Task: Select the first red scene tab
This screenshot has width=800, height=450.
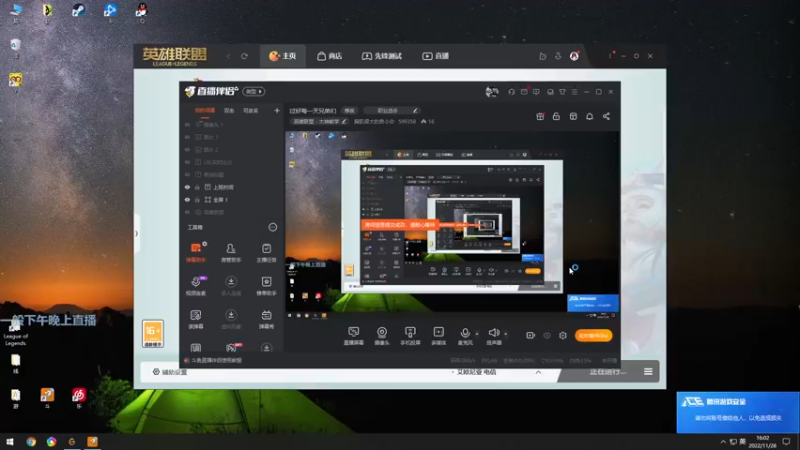Action: pos(205,111)
